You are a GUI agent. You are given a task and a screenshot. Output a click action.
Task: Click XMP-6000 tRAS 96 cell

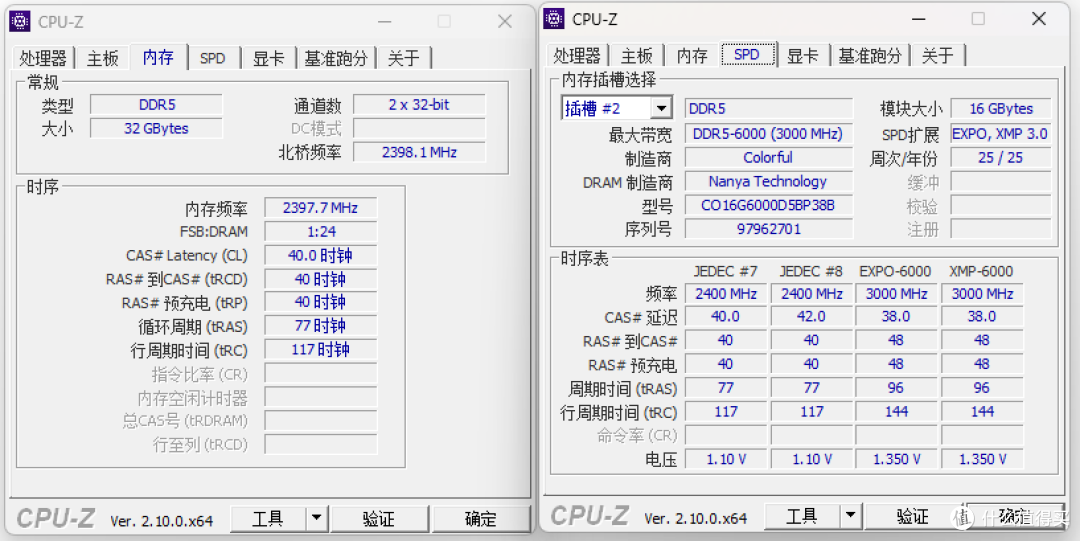tap(982, 387)
